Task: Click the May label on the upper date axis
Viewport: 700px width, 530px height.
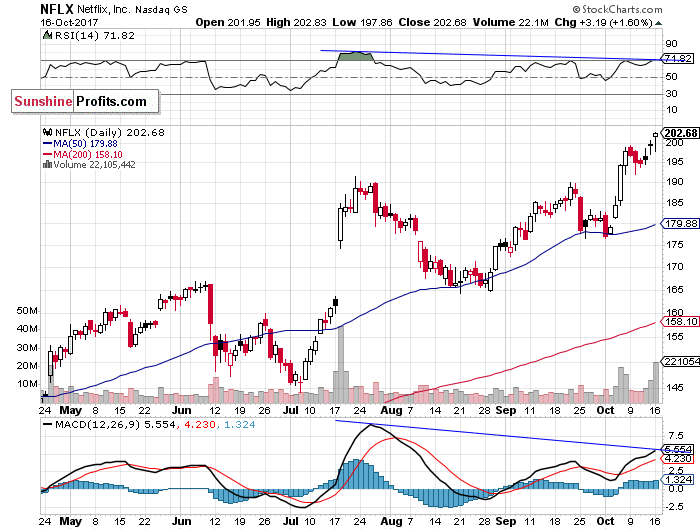Action: [x=71, y=410]
